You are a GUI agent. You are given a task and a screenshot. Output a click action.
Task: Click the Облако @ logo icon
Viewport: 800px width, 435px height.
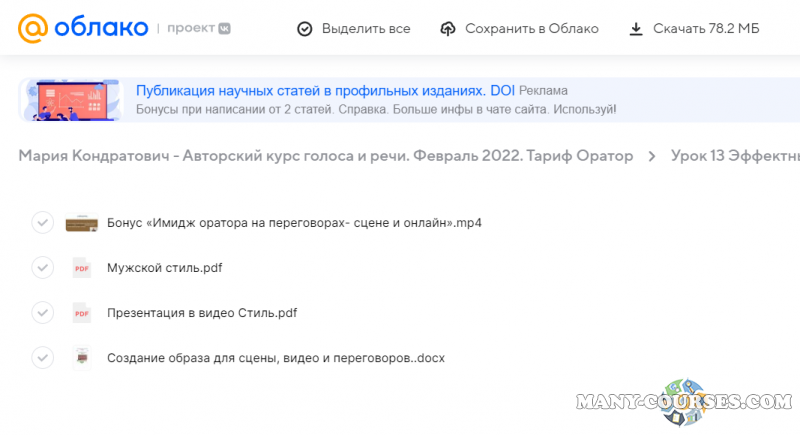(x=33, y=28)
